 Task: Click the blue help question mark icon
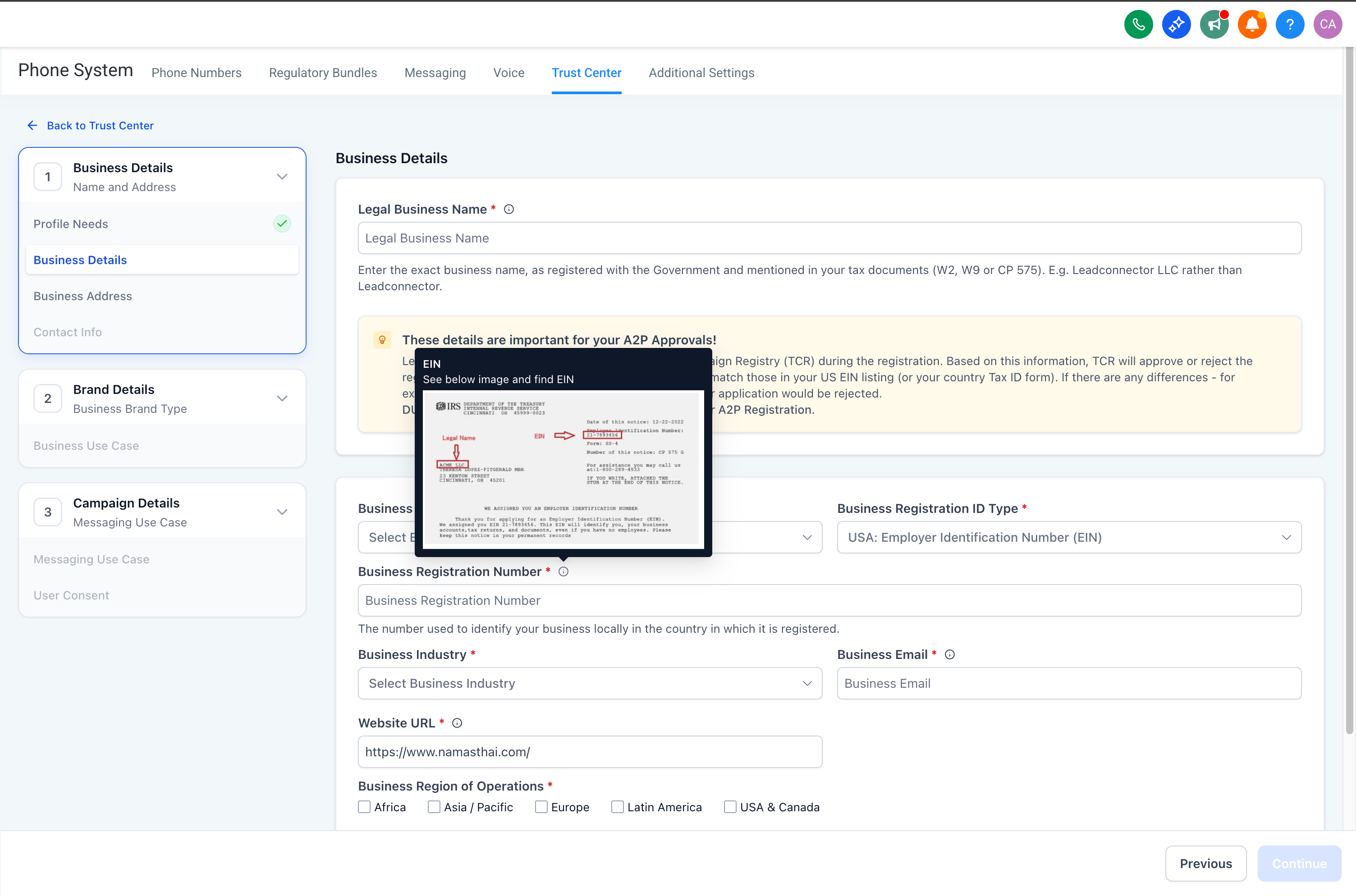click(1289, 25)
